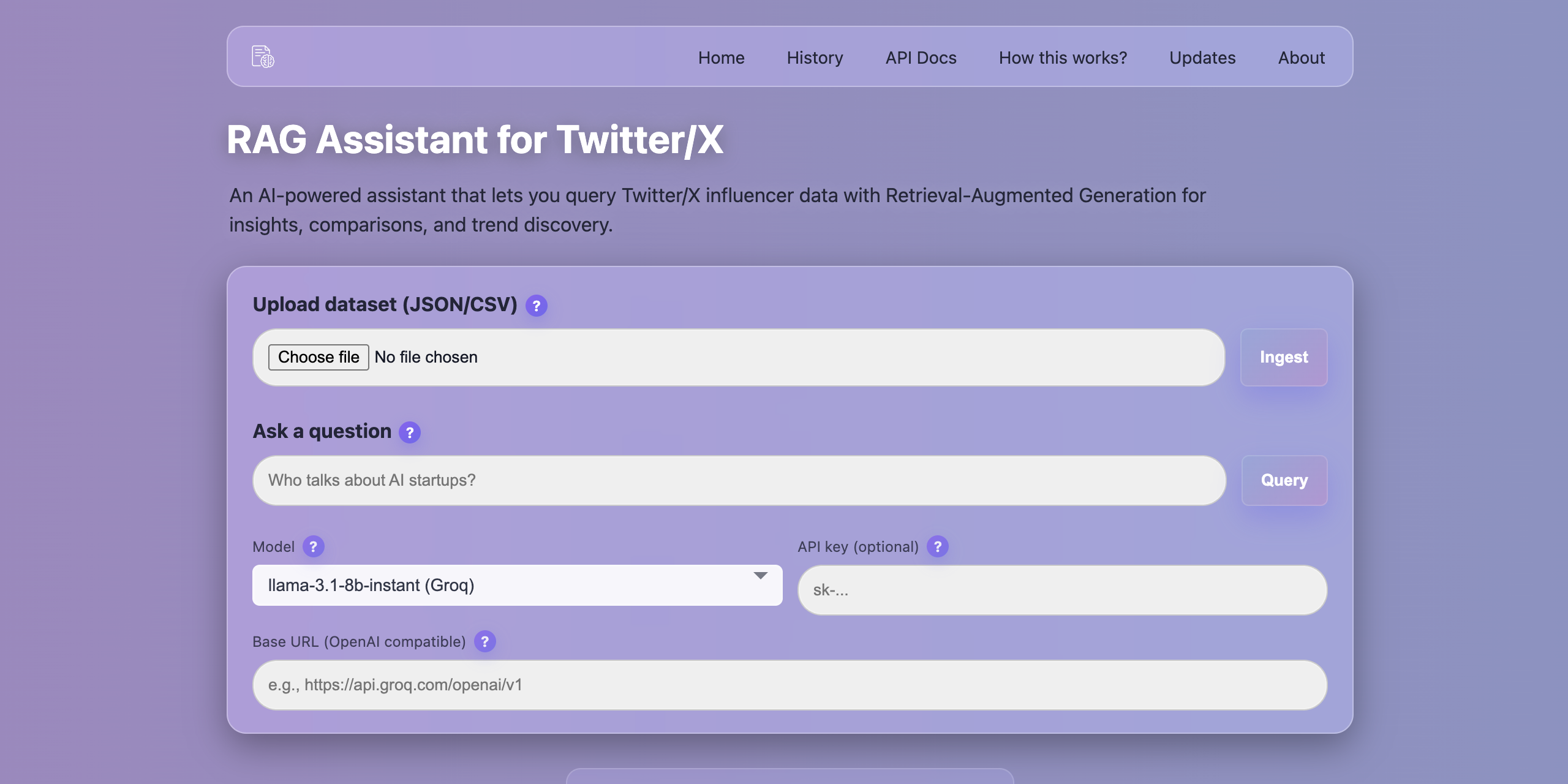The width and height of the screenshot is (1568, 784).
Task: Focus the Base URL input field
Action: click(x=790, y=685)
